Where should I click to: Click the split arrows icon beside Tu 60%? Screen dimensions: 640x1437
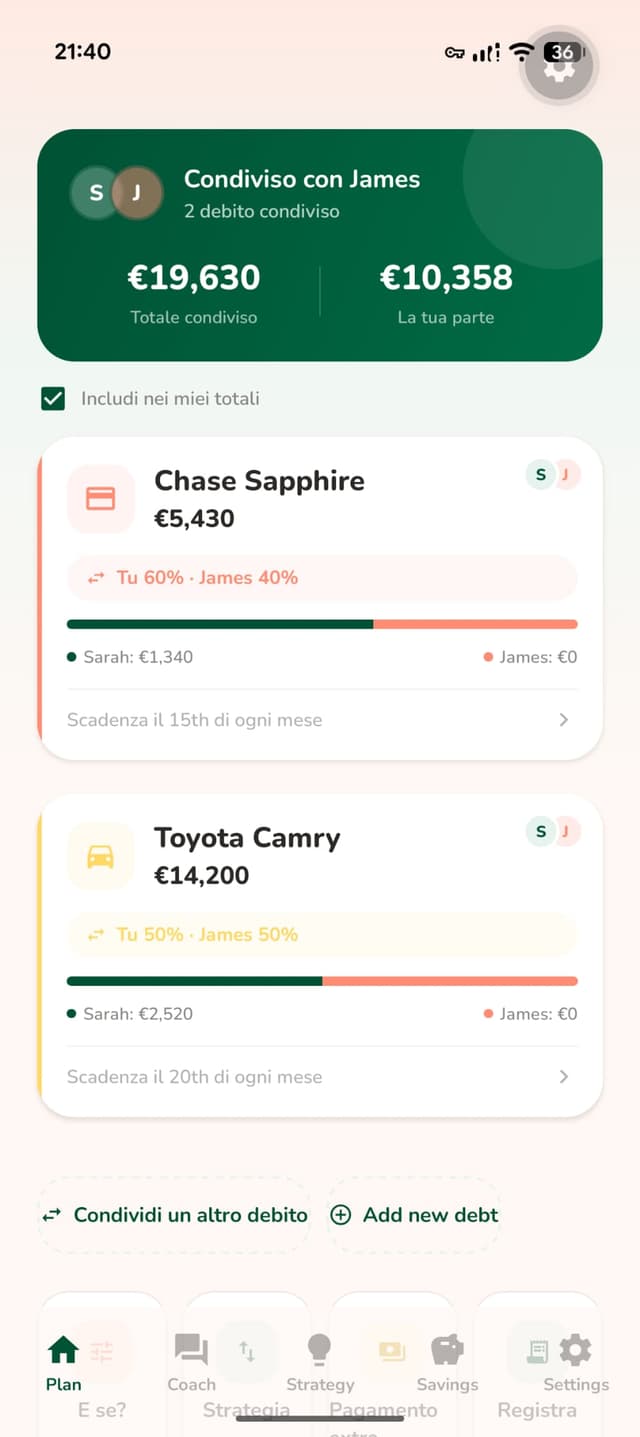(95, 578)
